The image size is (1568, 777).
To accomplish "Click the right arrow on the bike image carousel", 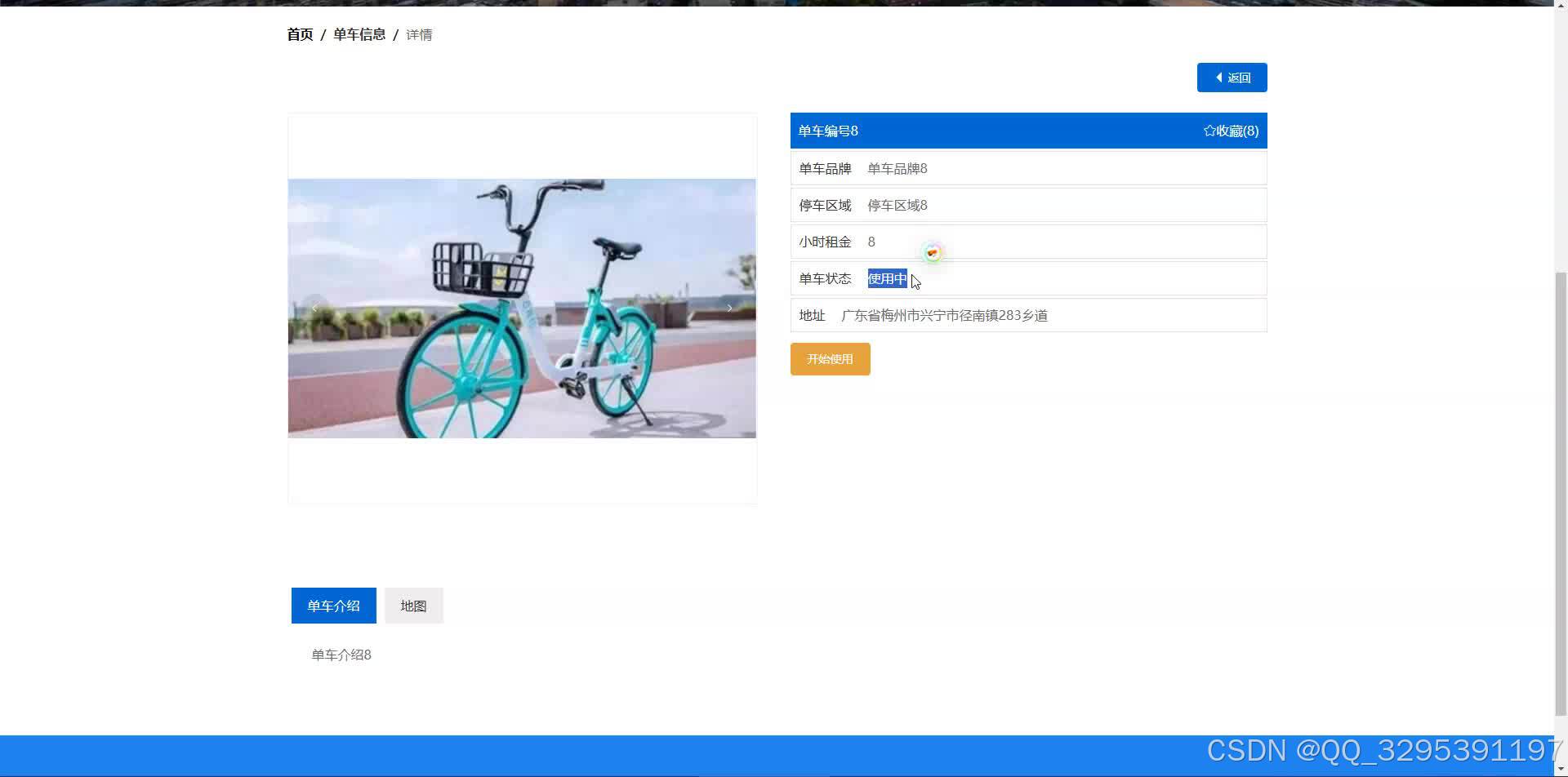I will (729, 308).
